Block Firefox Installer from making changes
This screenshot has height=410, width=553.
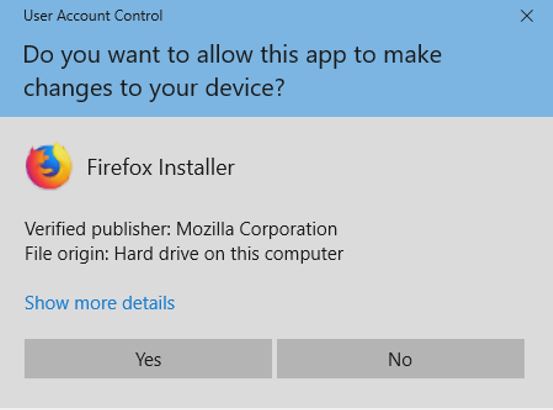click(400, 359)
